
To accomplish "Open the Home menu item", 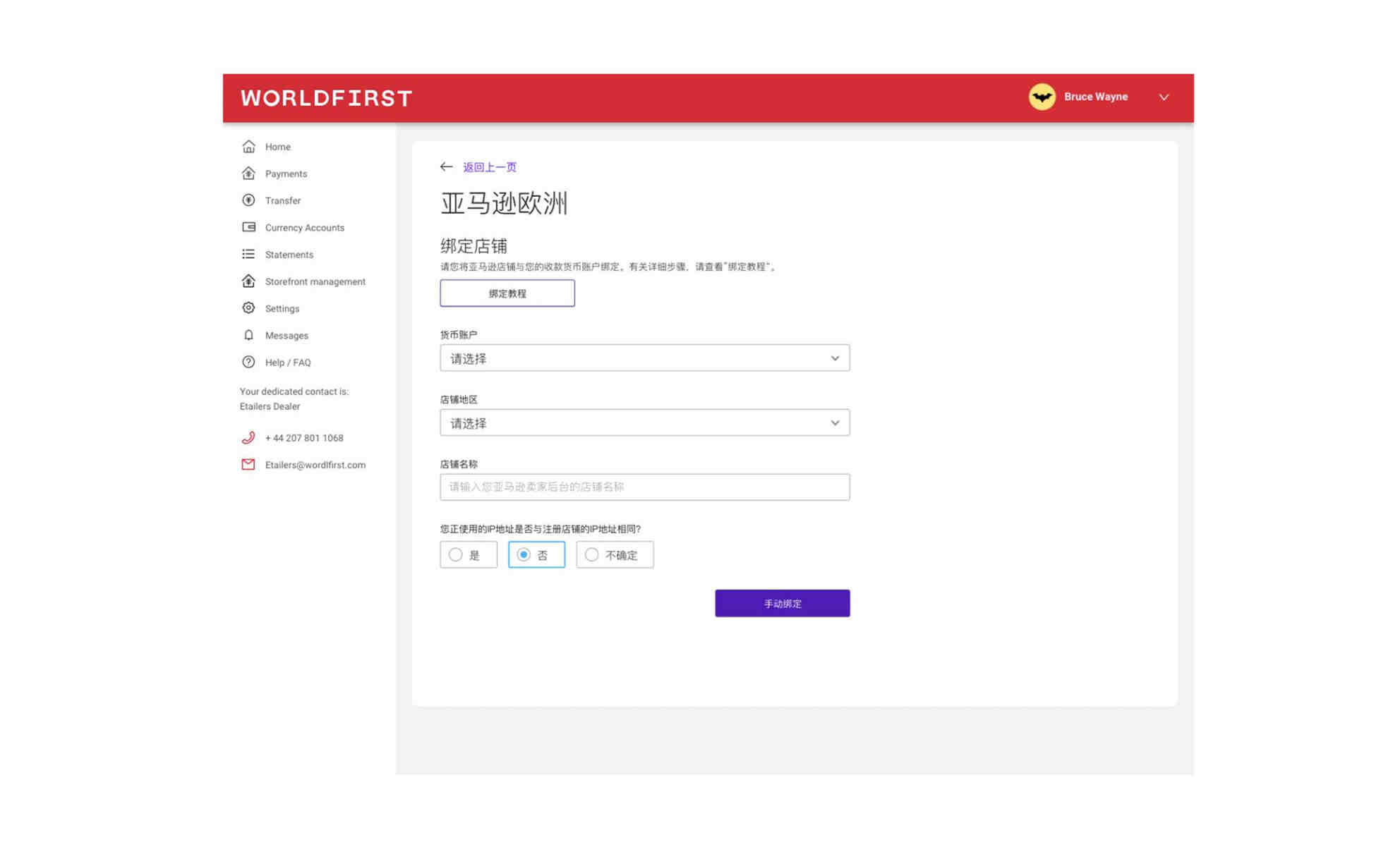I will [x=277, y=147].
